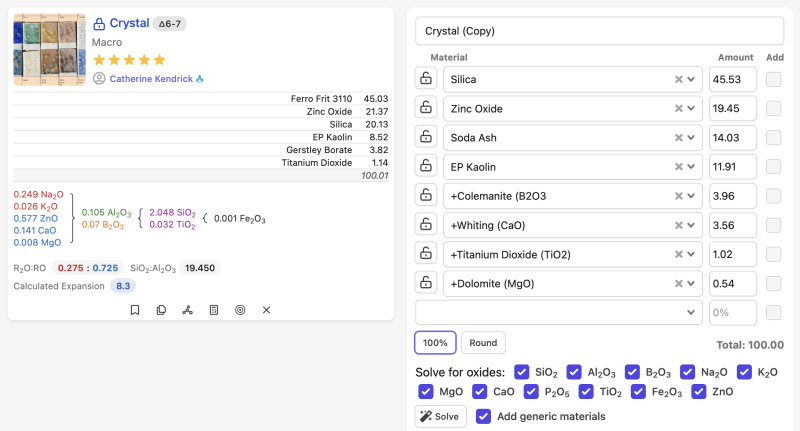Lock the +Dolomite (MgO) material row

tap(426, 283)
